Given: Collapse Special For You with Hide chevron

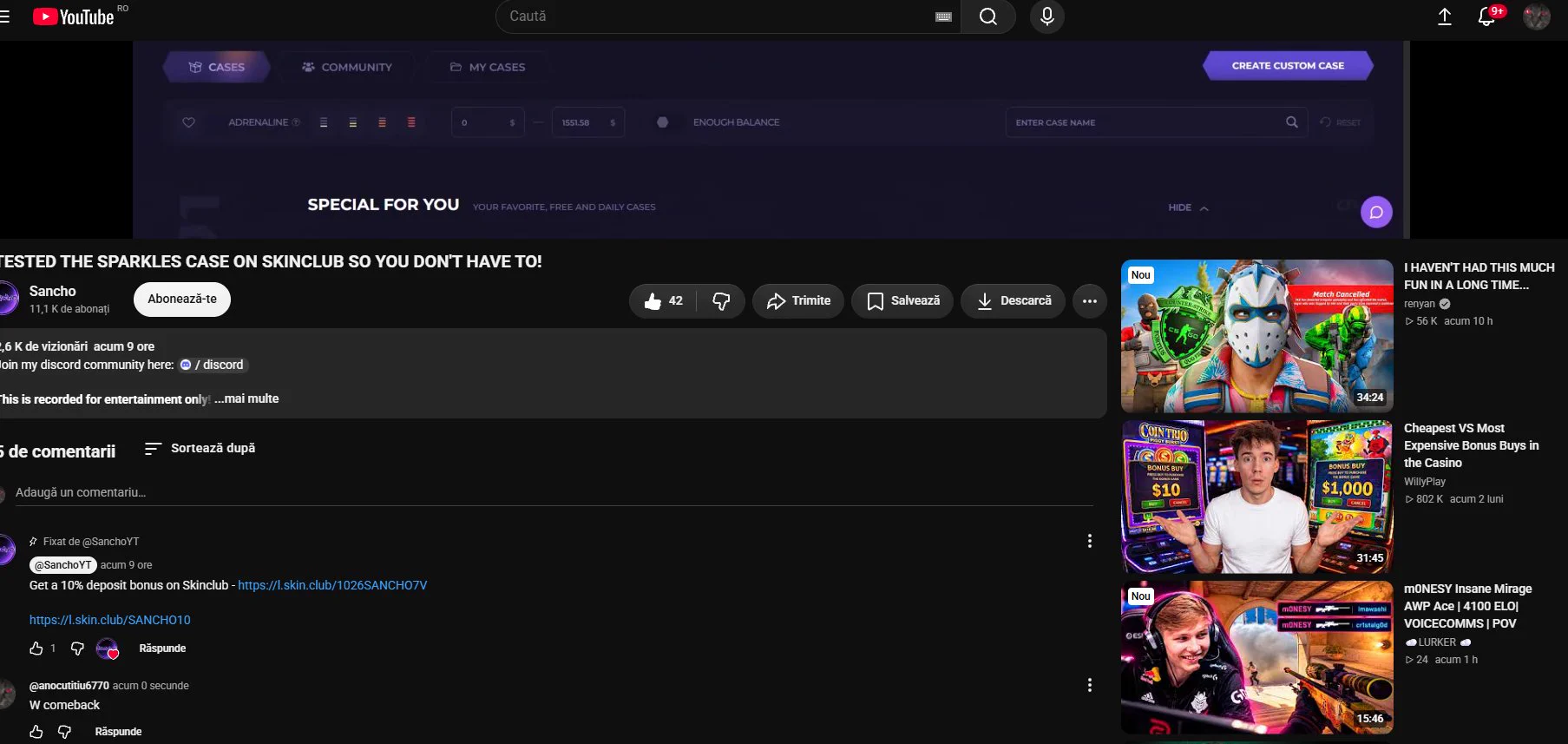Looking at the screenshot, I should click(1188, 207).
